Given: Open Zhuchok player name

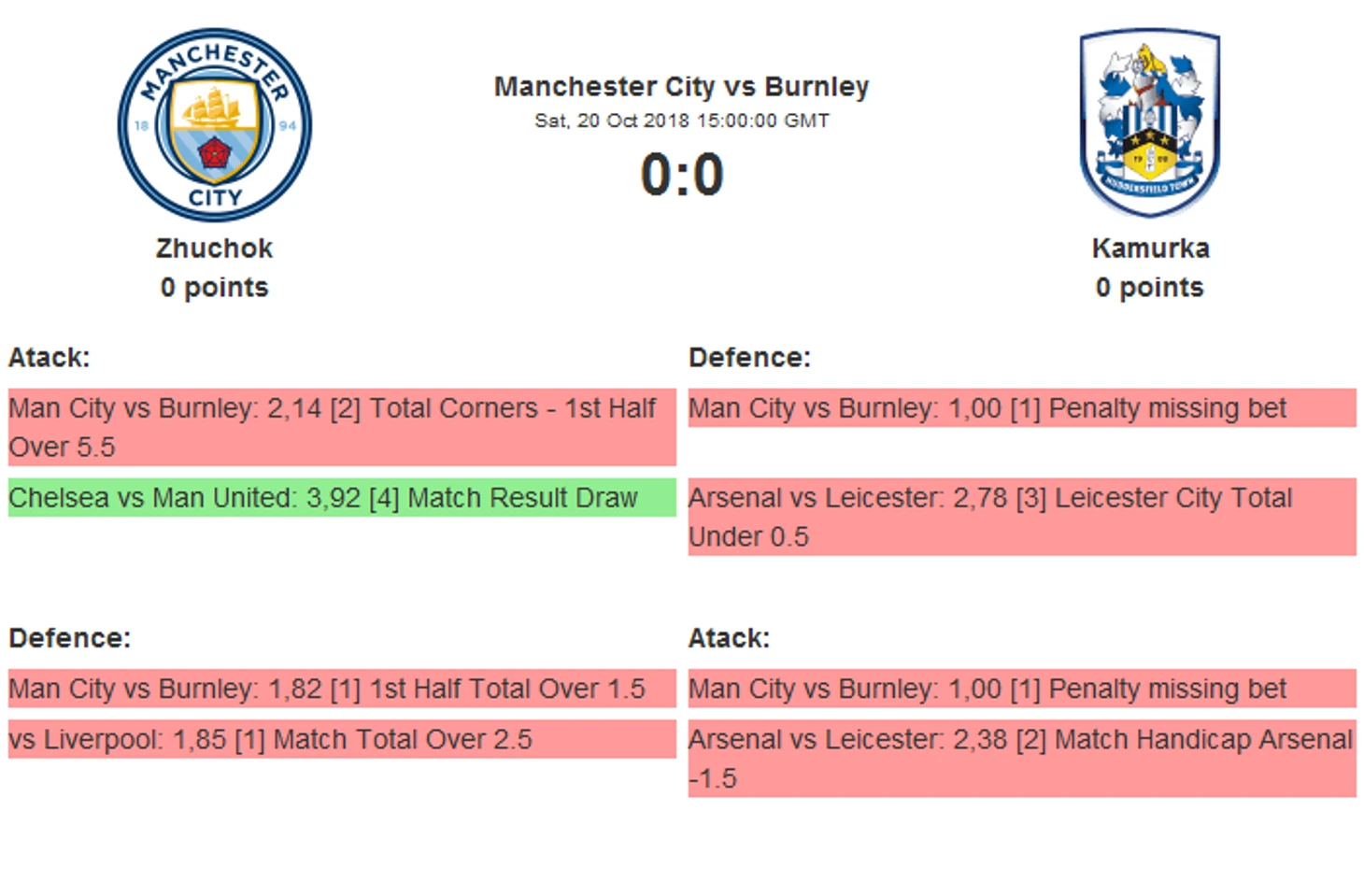Looking at the screenshot, I should [215, 249].
